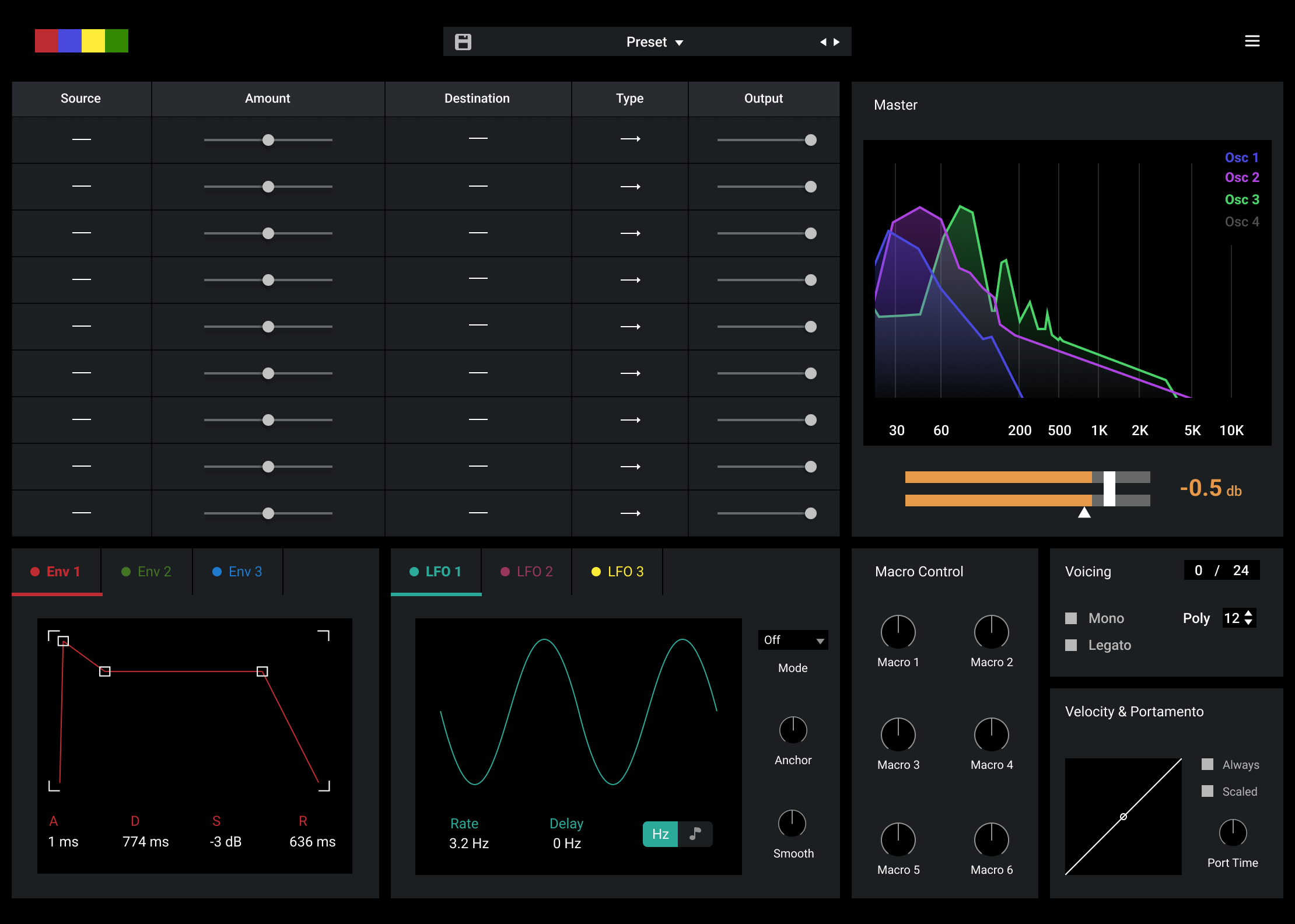Click the Port Time knob
This screenshot has height=924, width=1295.
[1233, 832]
